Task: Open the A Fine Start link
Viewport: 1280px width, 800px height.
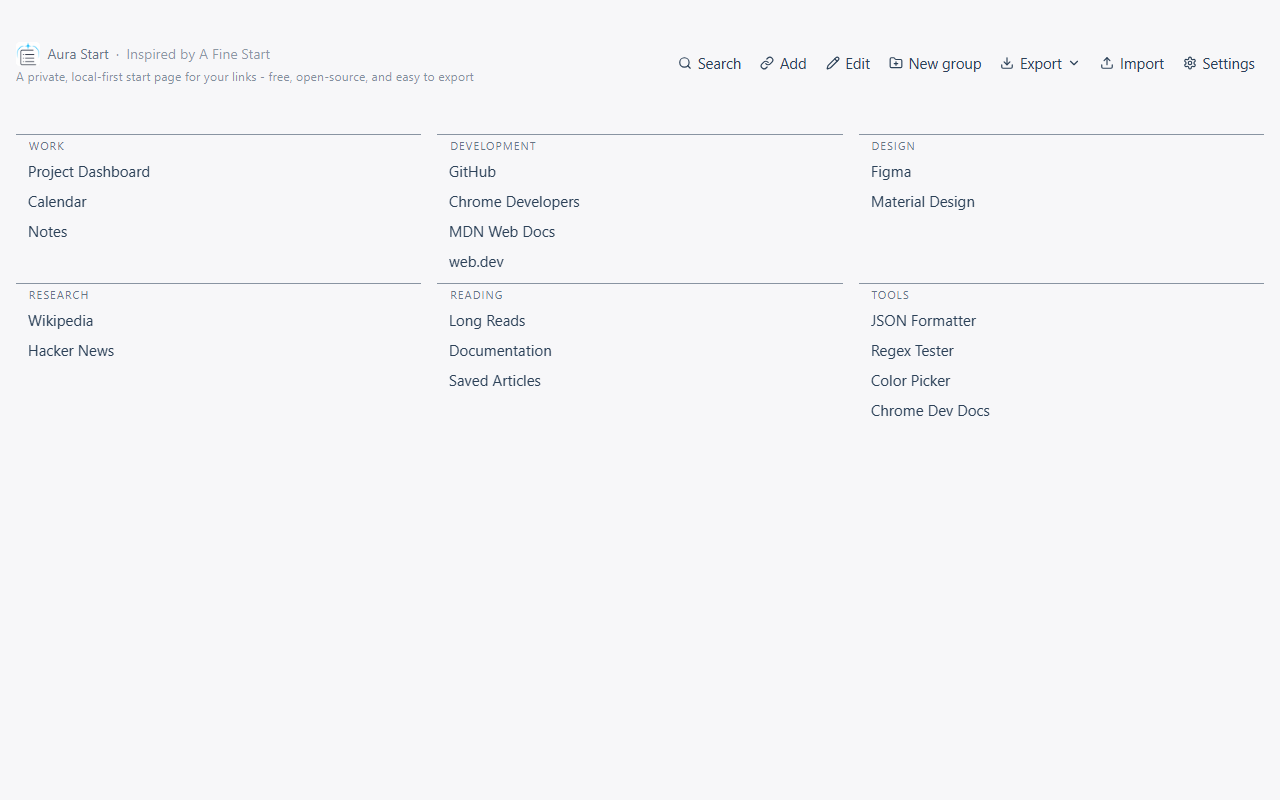Action: click(235, 55)
